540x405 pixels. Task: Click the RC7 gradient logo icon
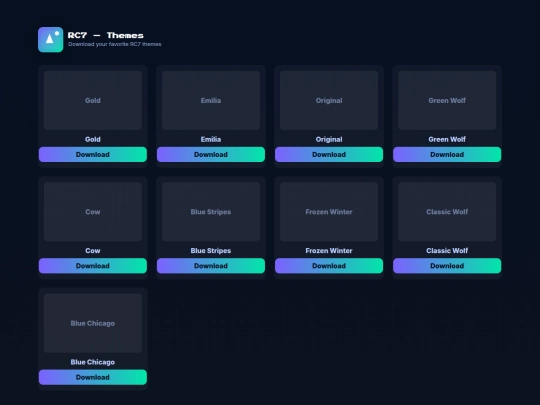point(51,40)
